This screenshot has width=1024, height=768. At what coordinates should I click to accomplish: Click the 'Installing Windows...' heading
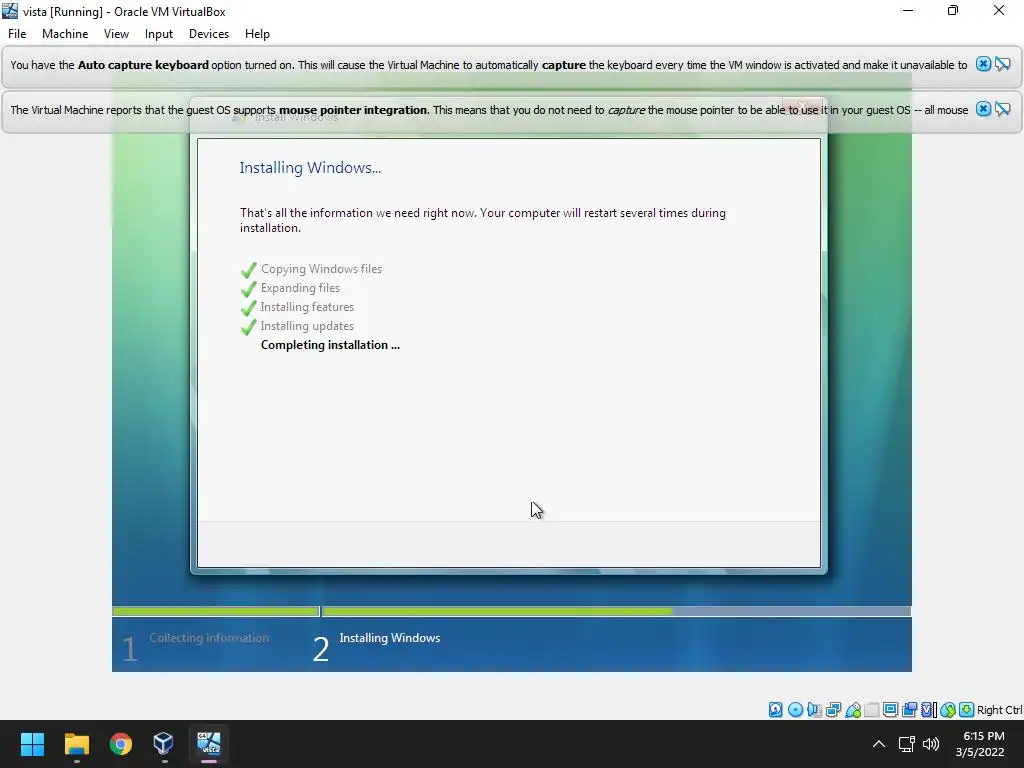[x=310, y=167]
